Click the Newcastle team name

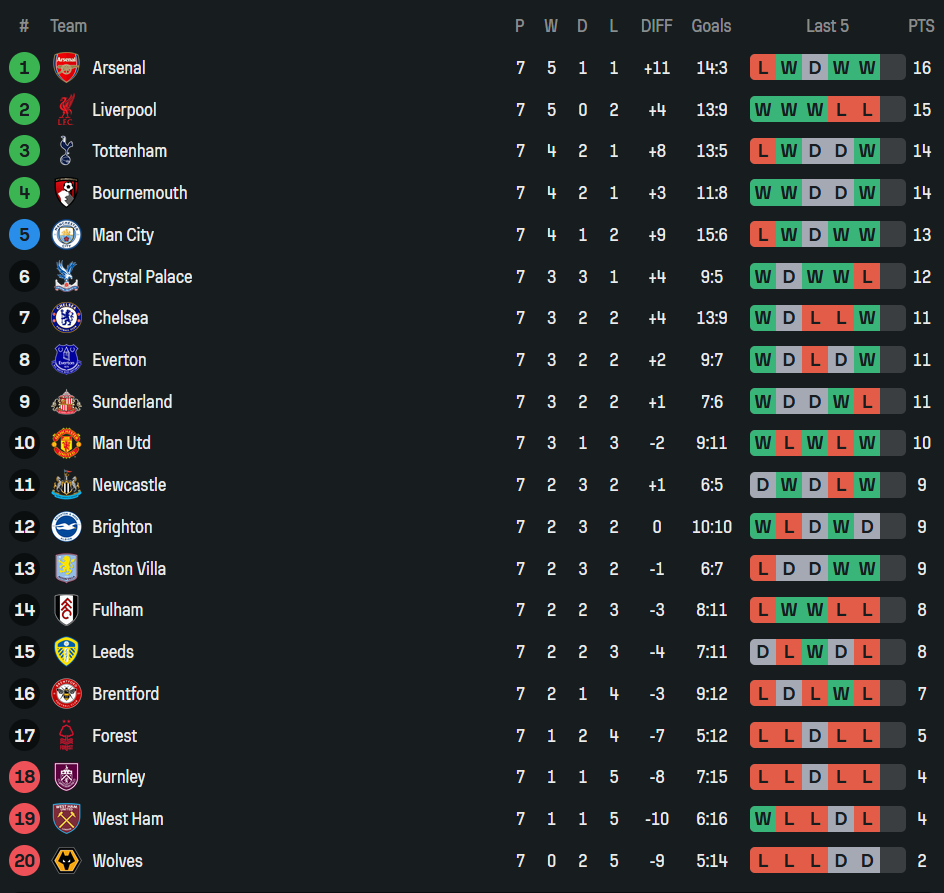click(129, 485)
